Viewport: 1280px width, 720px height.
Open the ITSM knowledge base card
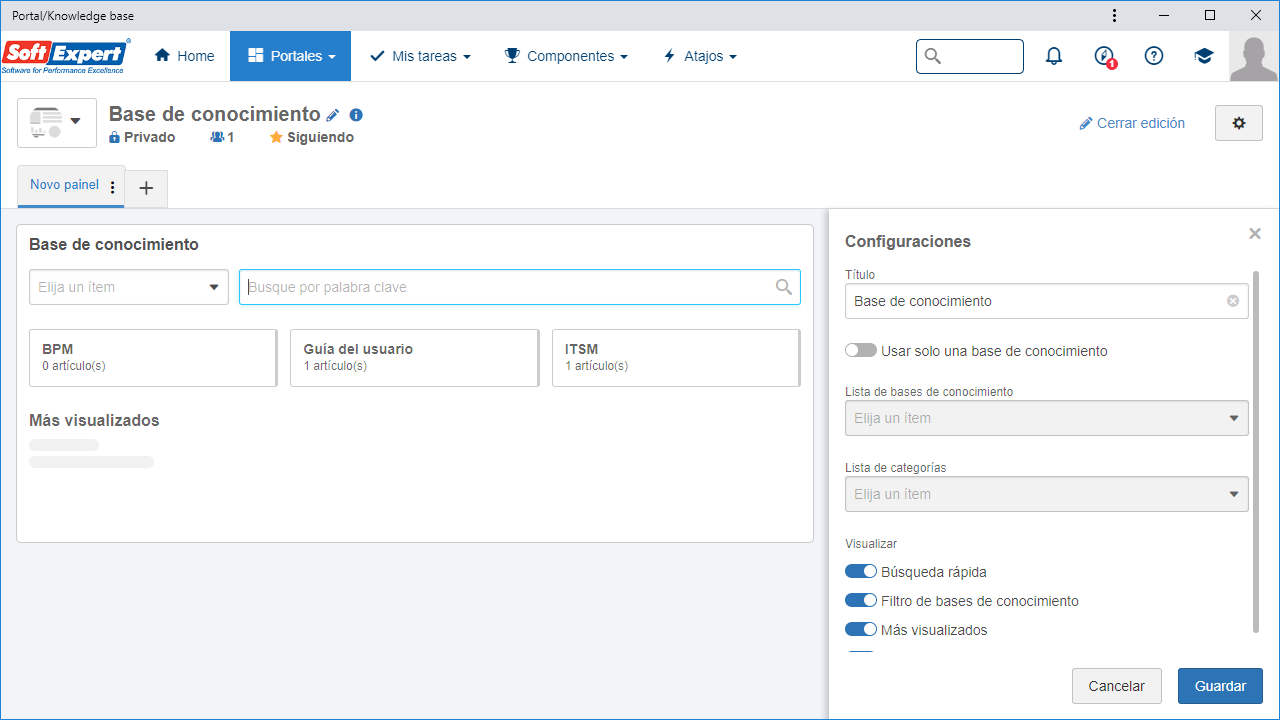[x=676, y=357]
